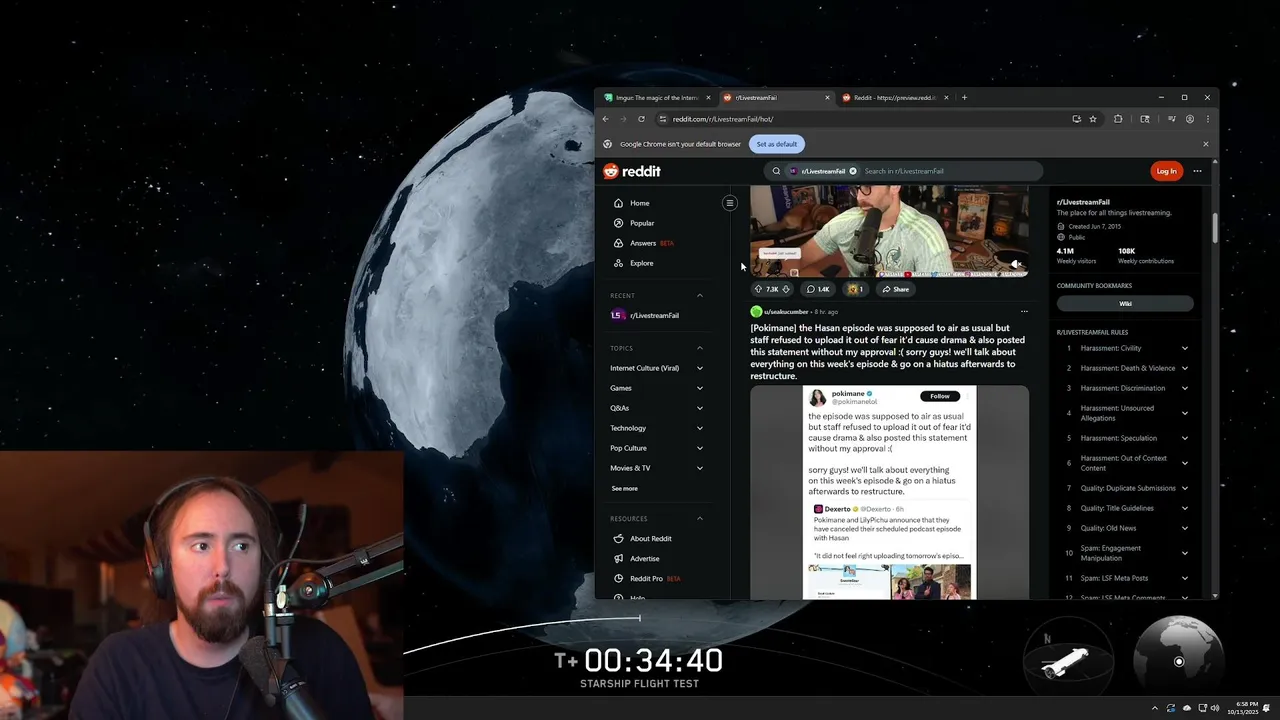Expand rule 5 Harassment: Speculation

point(1185,438)
